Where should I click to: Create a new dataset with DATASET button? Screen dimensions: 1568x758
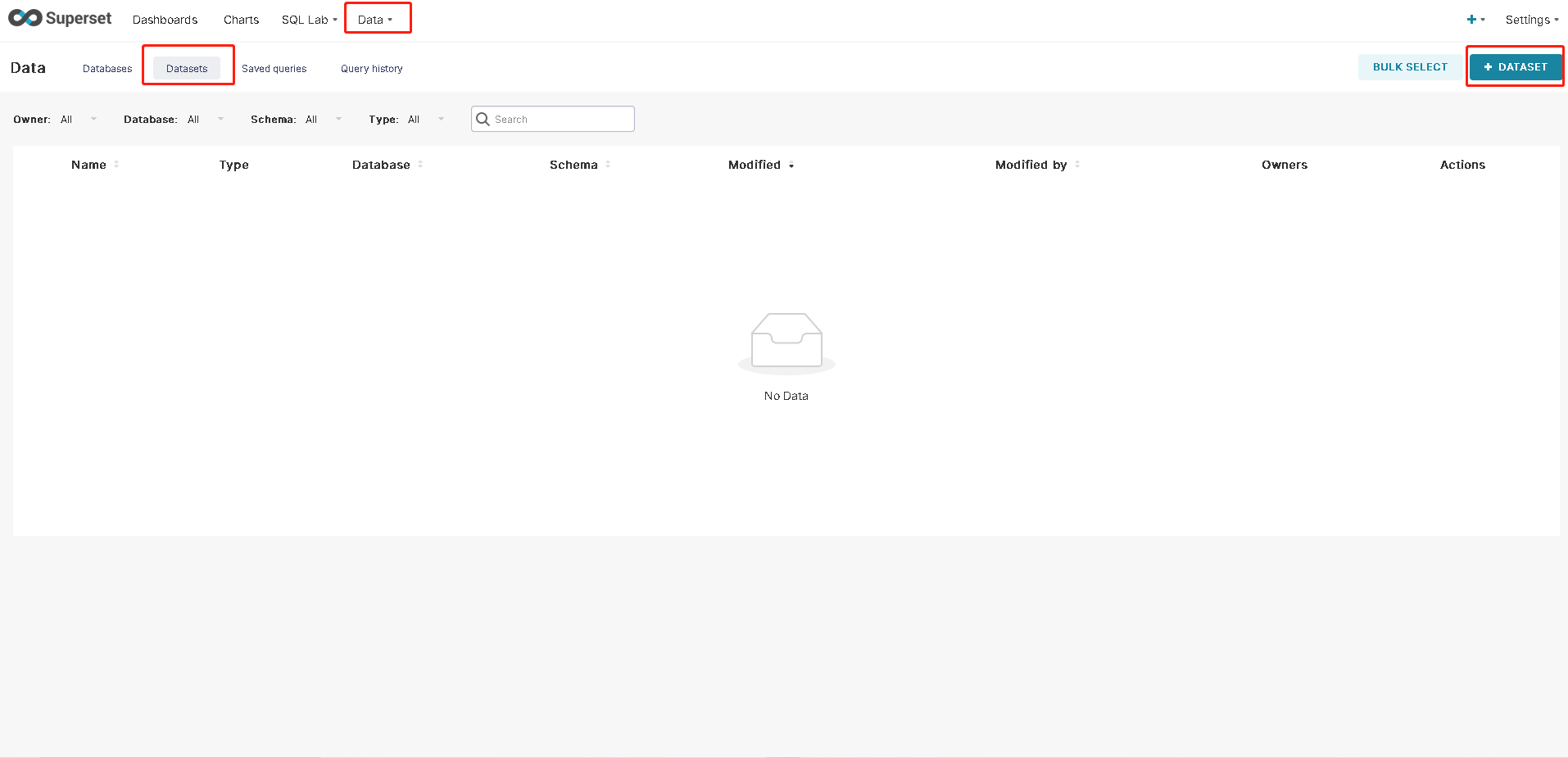tap(1515, 66)
